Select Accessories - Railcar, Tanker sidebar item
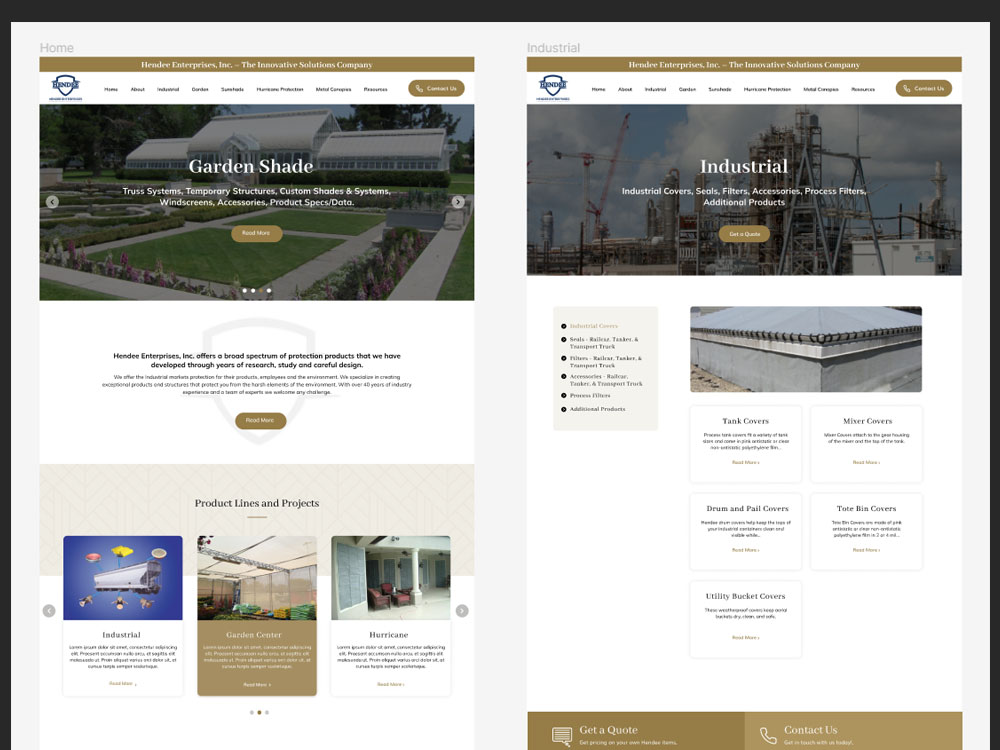1000x750 pixels. (x=606, y=380)
